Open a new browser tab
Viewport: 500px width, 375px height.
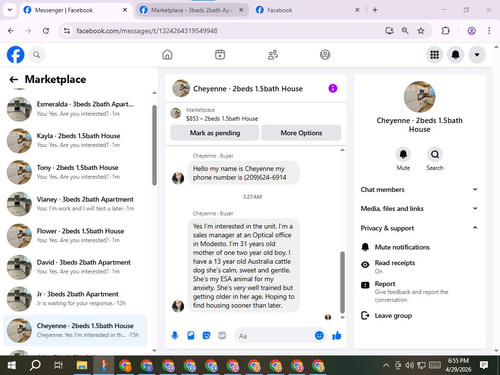pyautogui.click(x=375, y=10)
